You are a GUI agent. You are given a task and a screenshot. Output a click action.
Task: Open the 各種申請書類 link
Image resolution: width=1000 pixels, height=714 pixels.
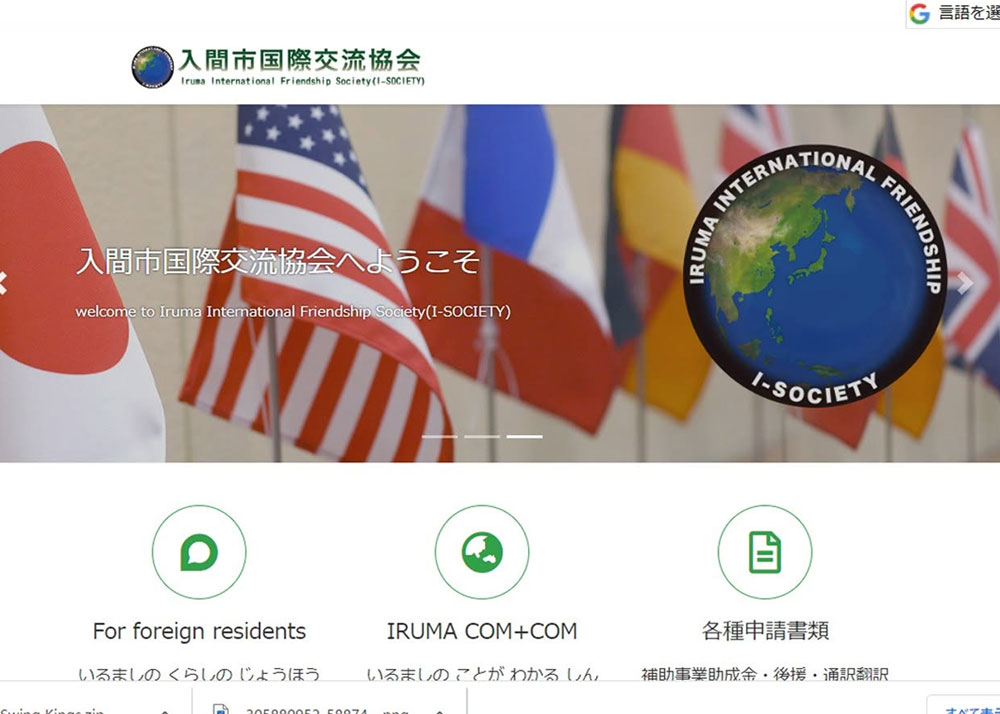click(765, 631)
